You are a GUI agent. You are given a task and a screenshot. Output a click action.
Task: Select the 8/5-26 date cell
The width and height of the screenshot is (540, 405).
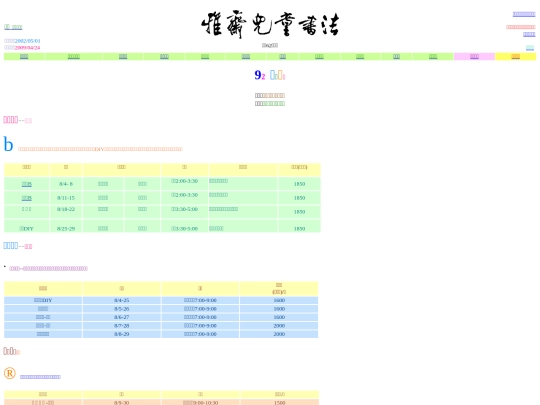(x=122, y=309)
